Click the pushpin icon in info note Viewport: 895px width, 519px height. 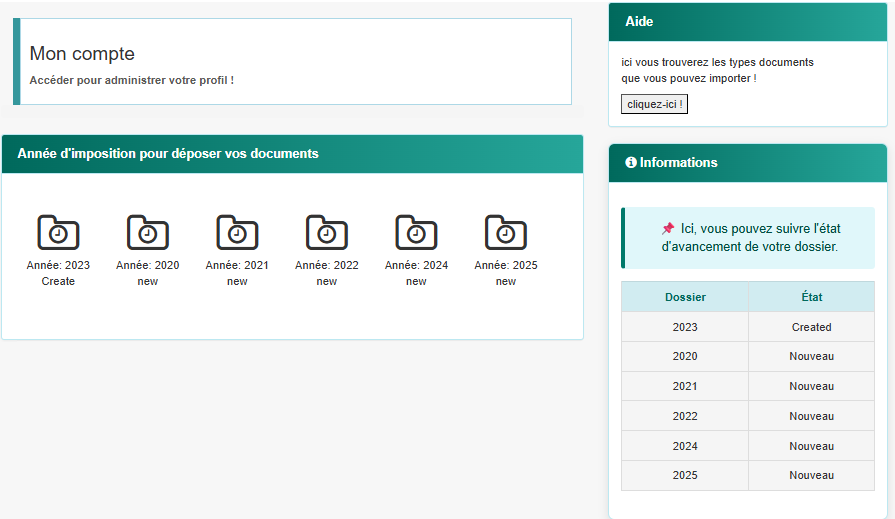[668, 228]
